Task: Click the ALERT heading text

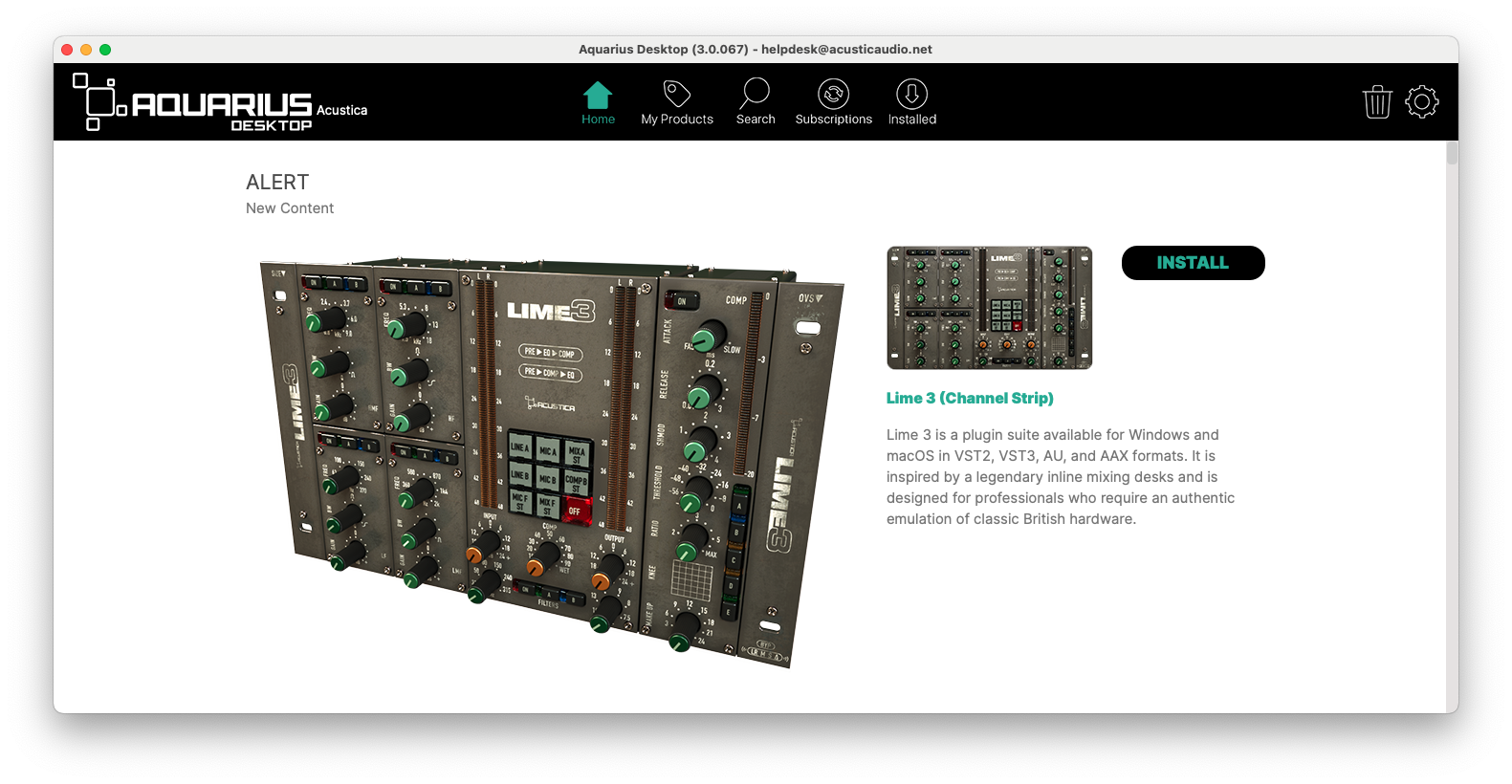Action: tap(277, 183)
